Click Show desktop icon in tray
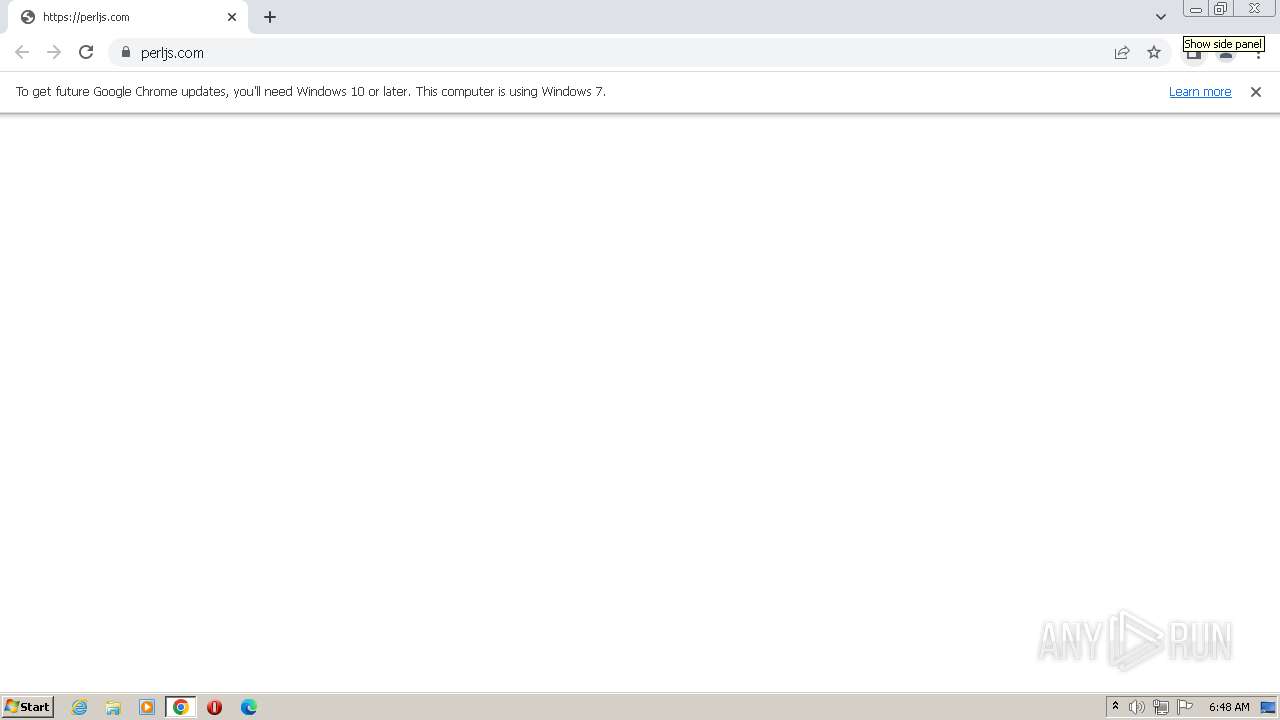Image resolution: width=1280 pixels, height=720 pixels. coord(1268,707)
